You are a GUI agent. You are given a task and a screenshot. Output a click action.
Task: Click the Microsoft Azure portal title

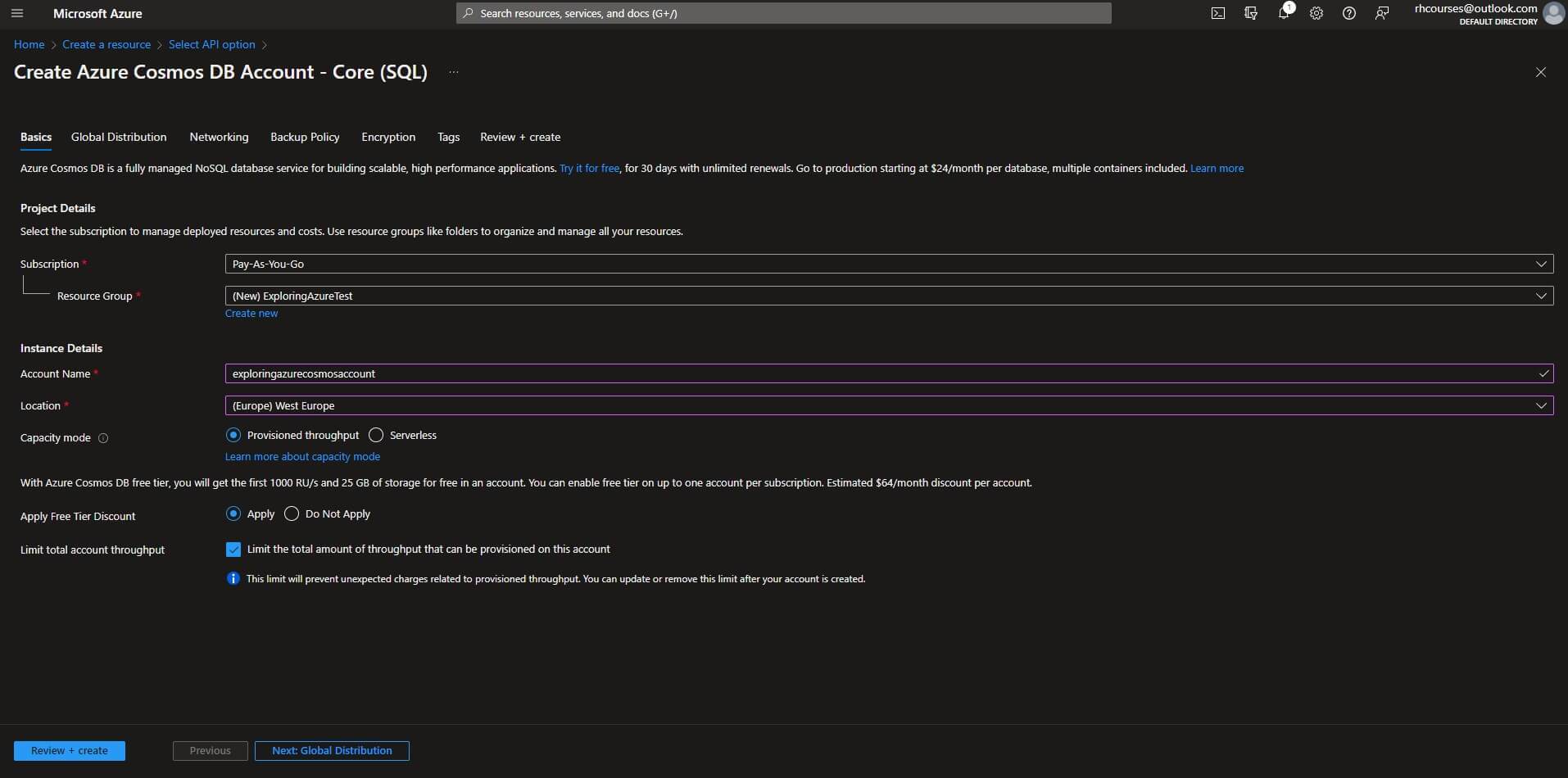click(97, 13)
